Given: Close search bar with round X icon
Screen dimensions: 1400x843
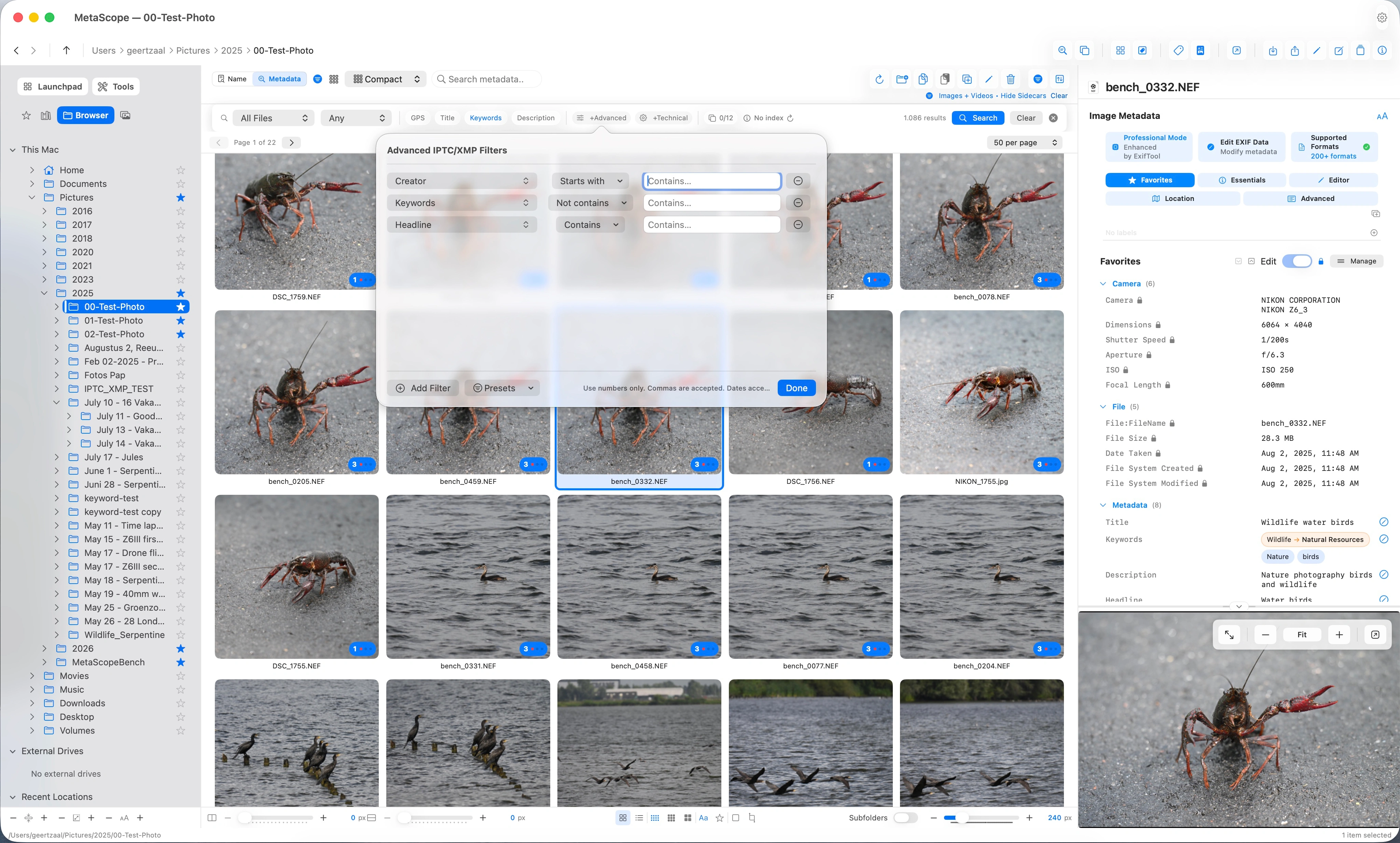Looking at the screenshot, I should pyautogui.click(x=1054, y=118).
